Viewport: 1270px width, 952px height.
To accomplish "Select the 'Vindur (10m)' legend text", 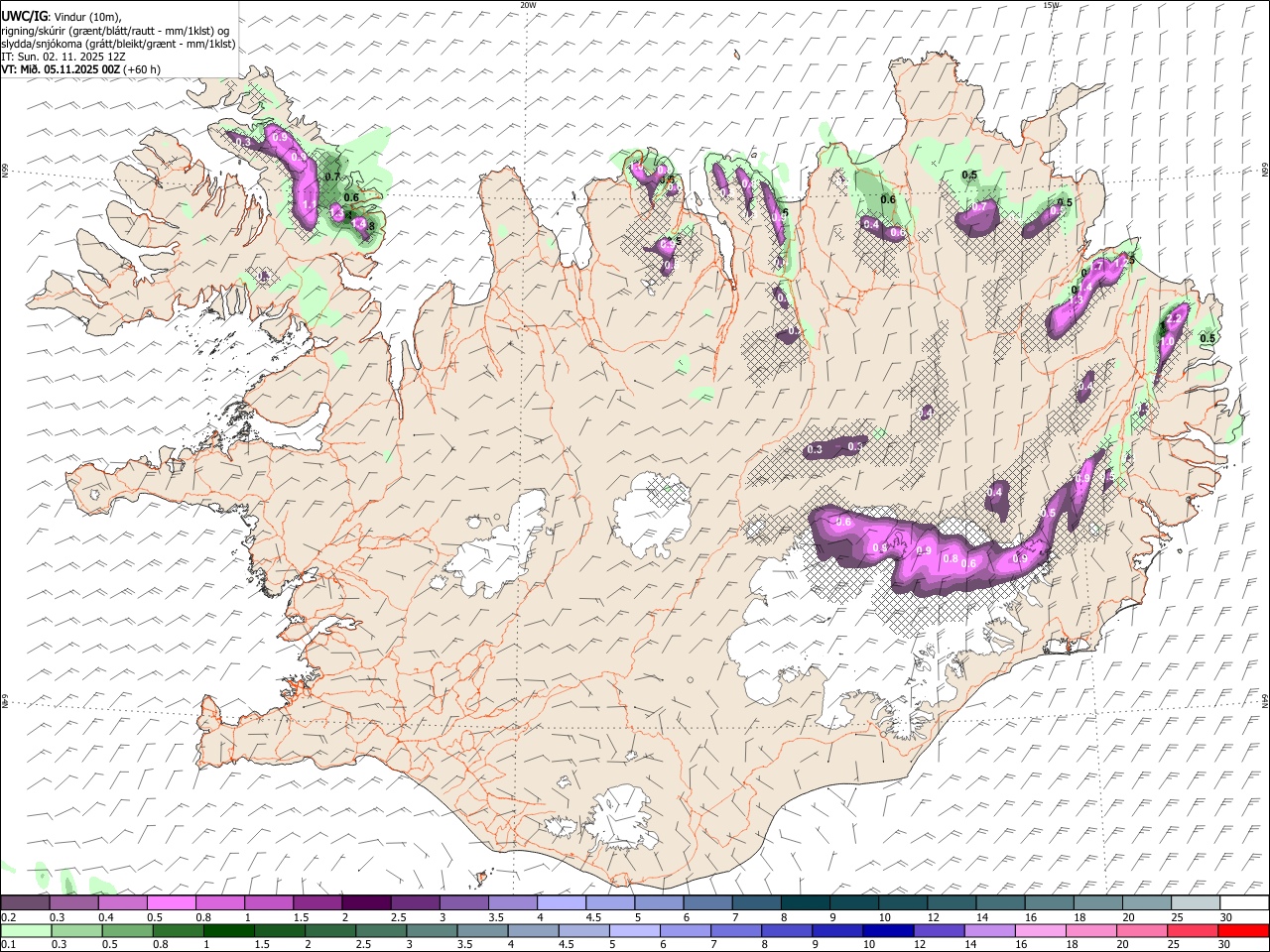I will (87, 18).
